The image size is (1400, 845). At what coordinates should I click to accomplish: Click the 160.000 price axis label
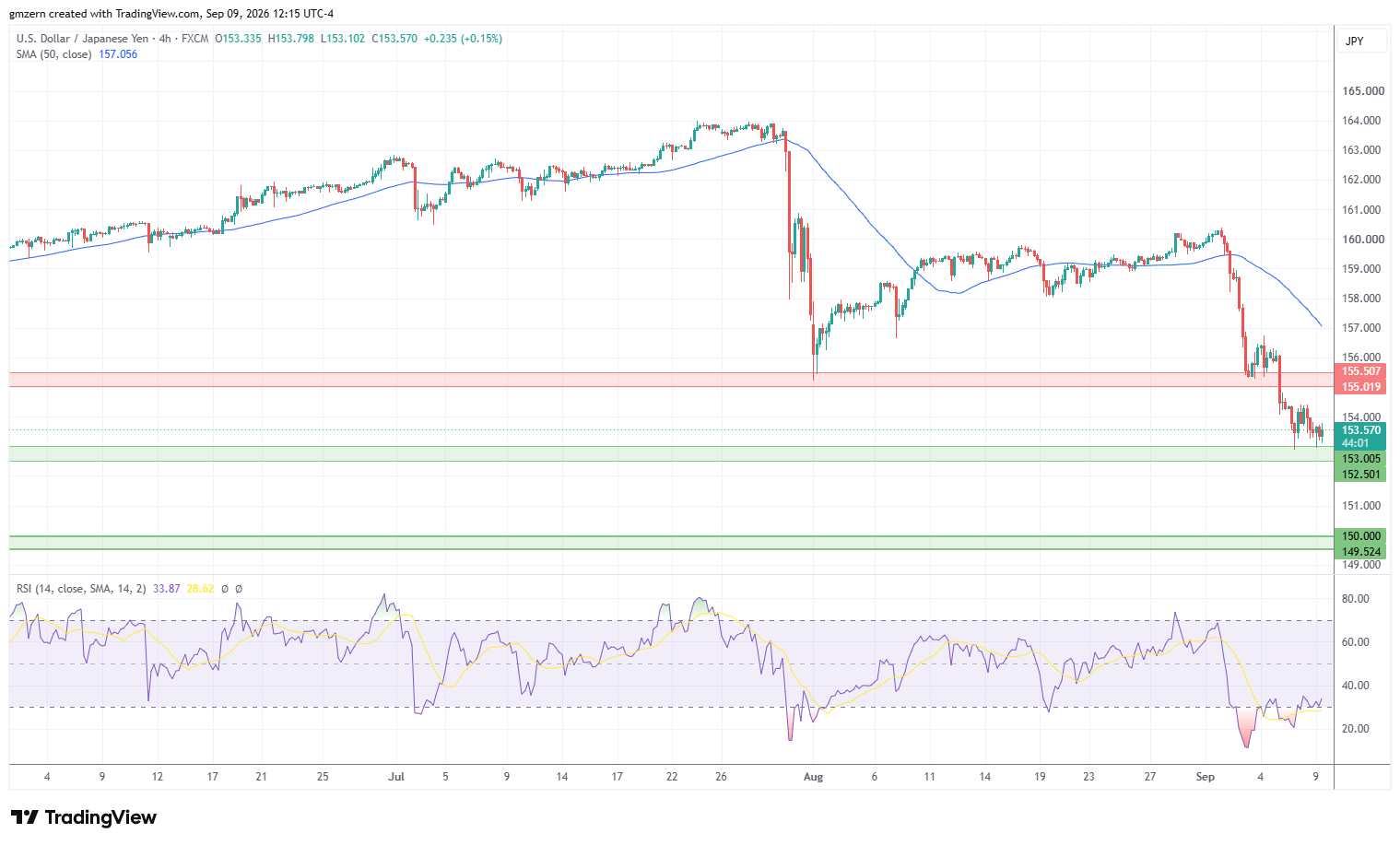tap(1363, 240)
